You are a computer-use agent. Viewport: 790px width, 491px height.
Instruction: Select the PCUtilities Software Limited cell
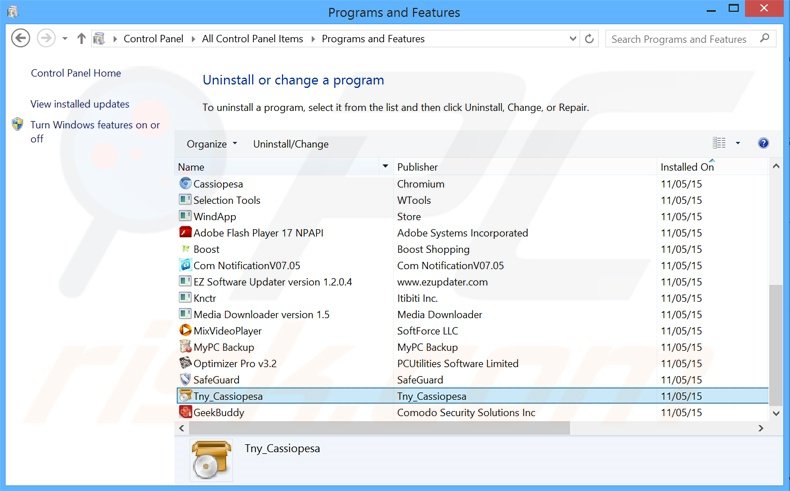[457, 363]
